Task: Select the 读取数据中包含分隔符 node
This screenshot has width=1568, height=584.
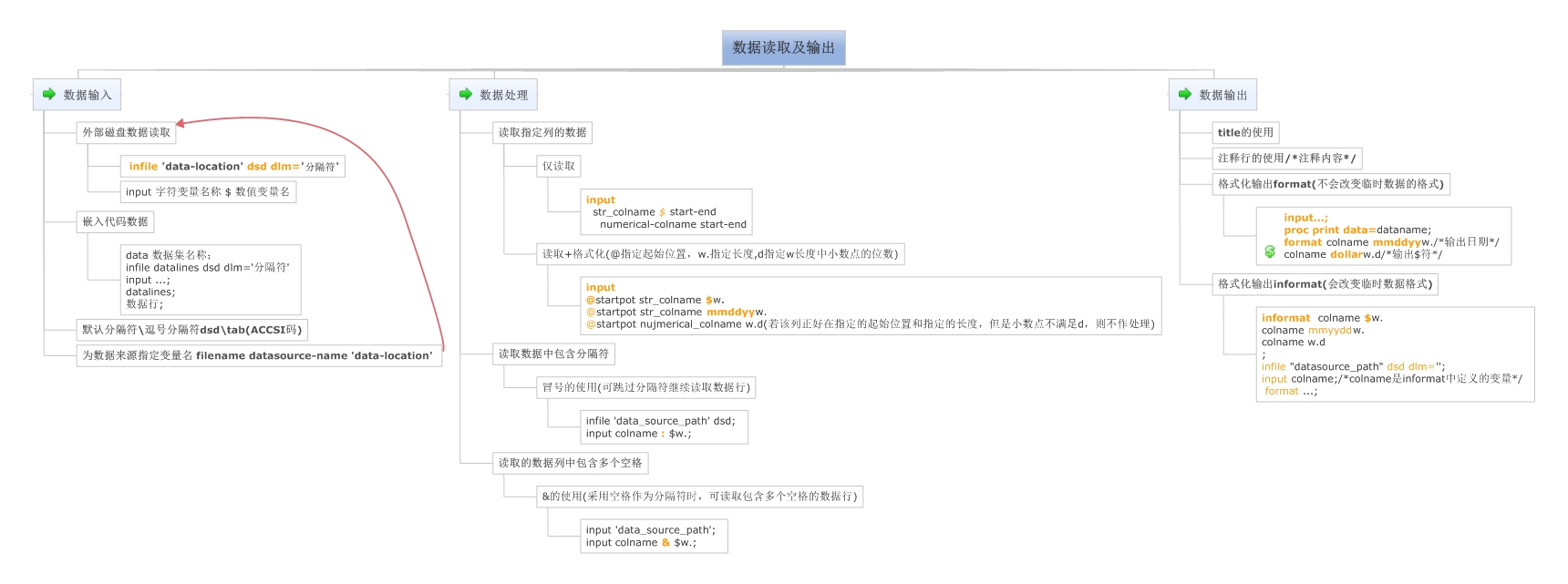Action: [553, 353]
